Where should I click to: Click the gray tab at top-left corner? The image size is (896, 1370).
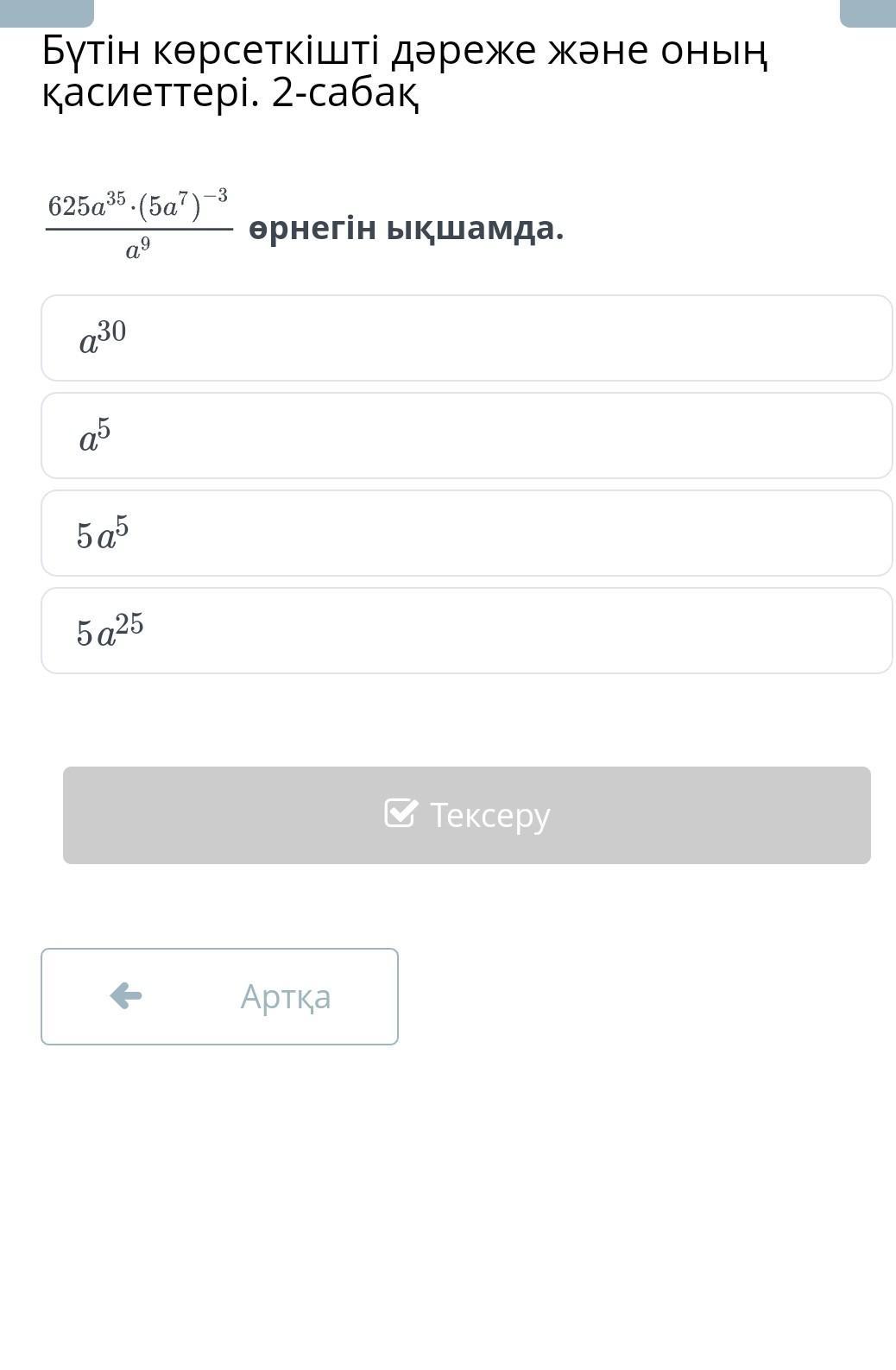click(47, 12)
